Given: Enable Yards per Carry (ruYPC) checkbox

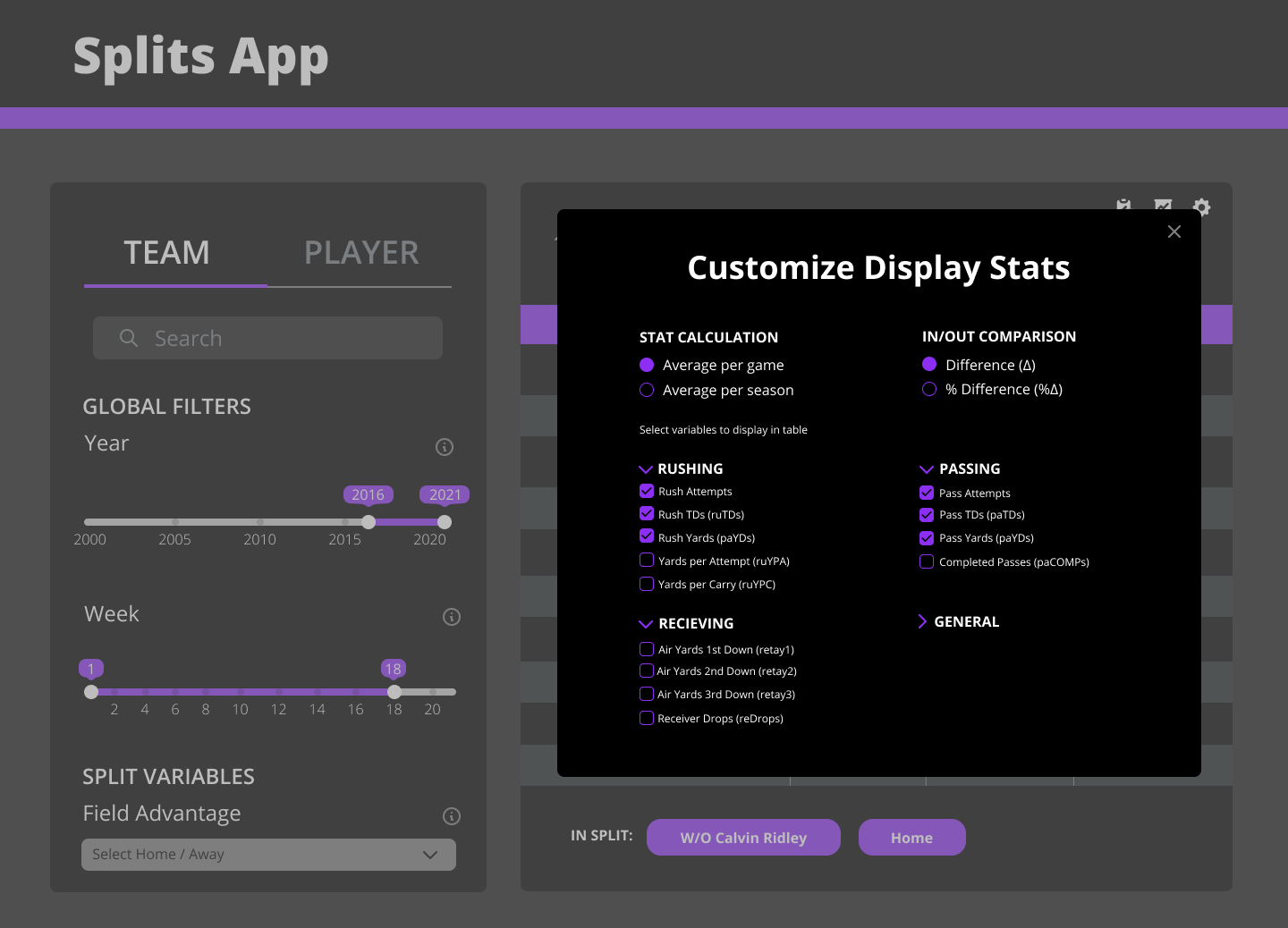Looking at the screenshot, I should (x=647, y=584).
